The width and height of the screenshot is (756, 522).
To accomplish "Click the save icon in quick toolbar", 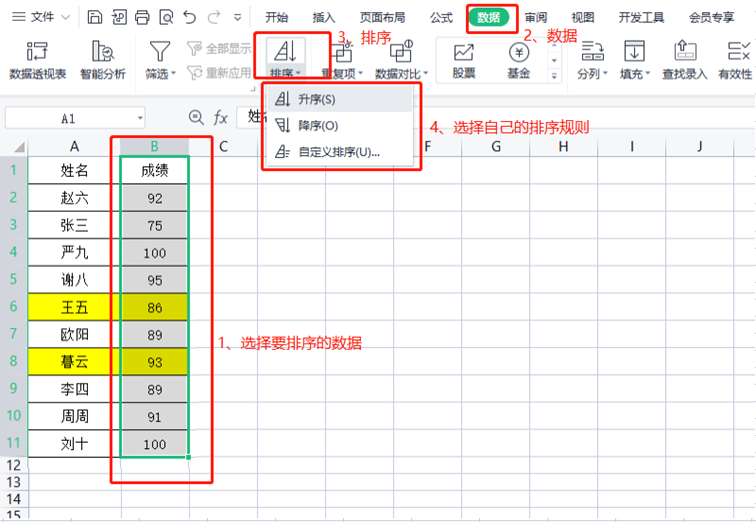I will click(x=94, y=18).
